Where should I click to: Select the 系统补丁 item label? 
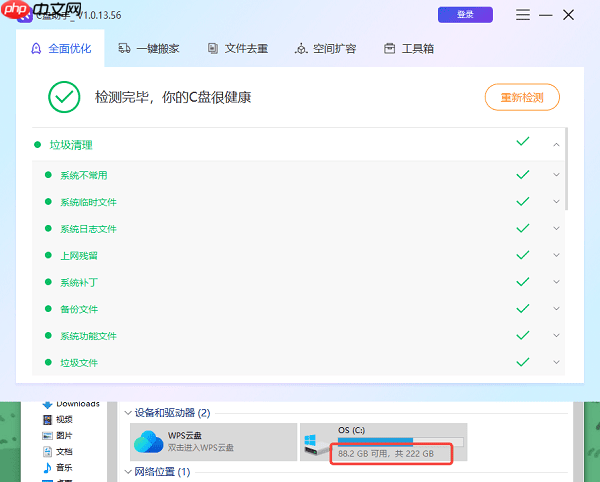coord(79,282)
